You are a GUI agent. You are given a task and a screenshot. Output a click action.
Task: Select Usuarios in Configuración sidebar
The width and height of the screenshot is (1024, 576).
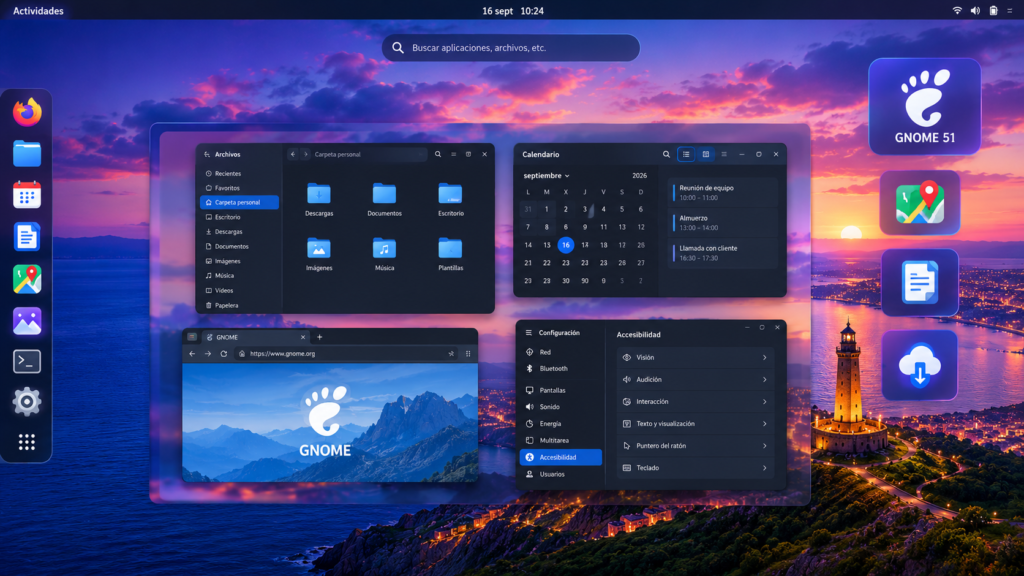click(561, 474)
